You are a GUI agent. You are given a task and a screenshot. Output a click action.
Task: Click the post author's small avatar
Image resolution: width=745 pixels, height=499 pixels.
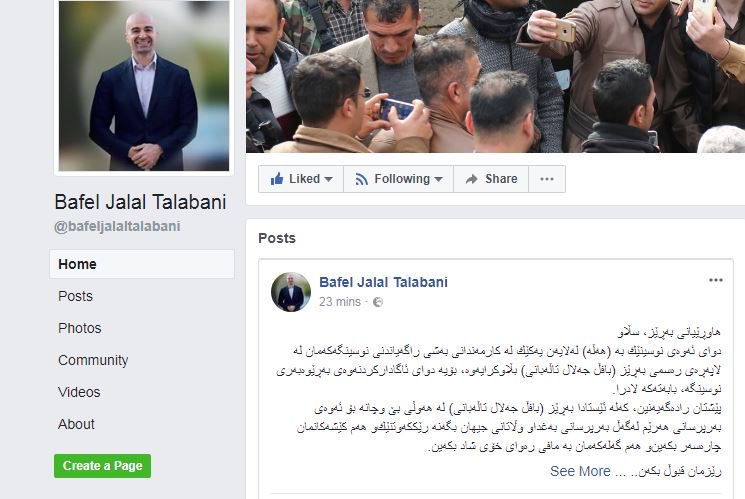point(291,292)
